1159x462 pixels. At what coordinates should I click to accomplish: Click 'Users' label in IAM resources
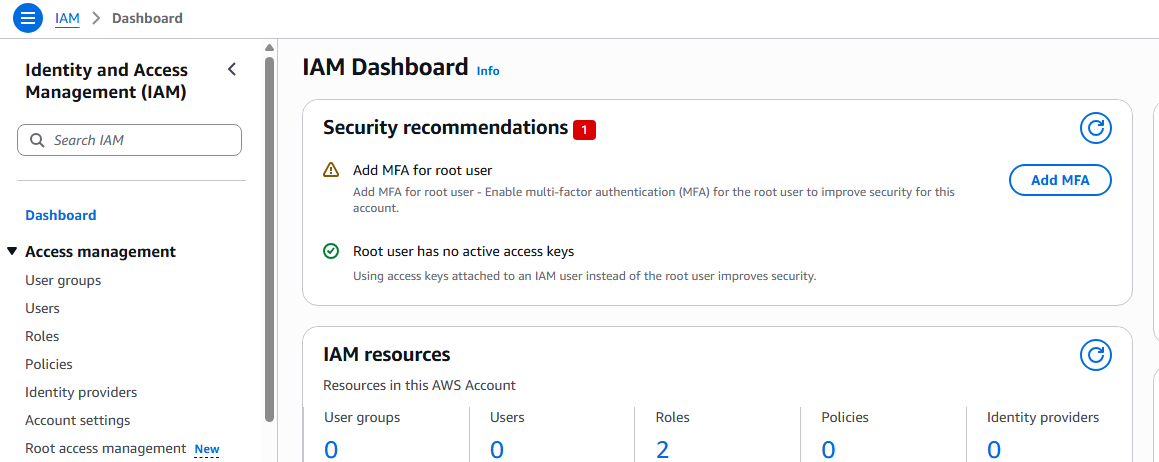point(507,418)
